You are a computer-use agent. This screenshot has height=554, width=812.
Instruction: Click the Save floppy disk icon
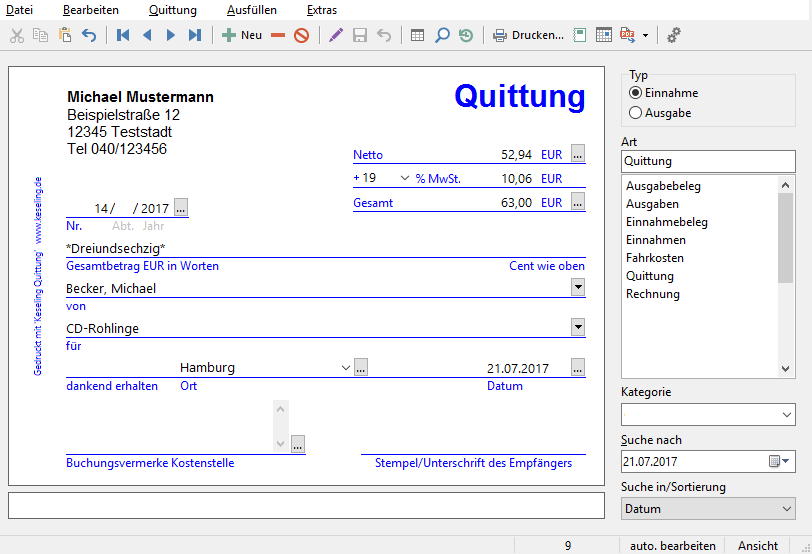click(x=360, y=35)
